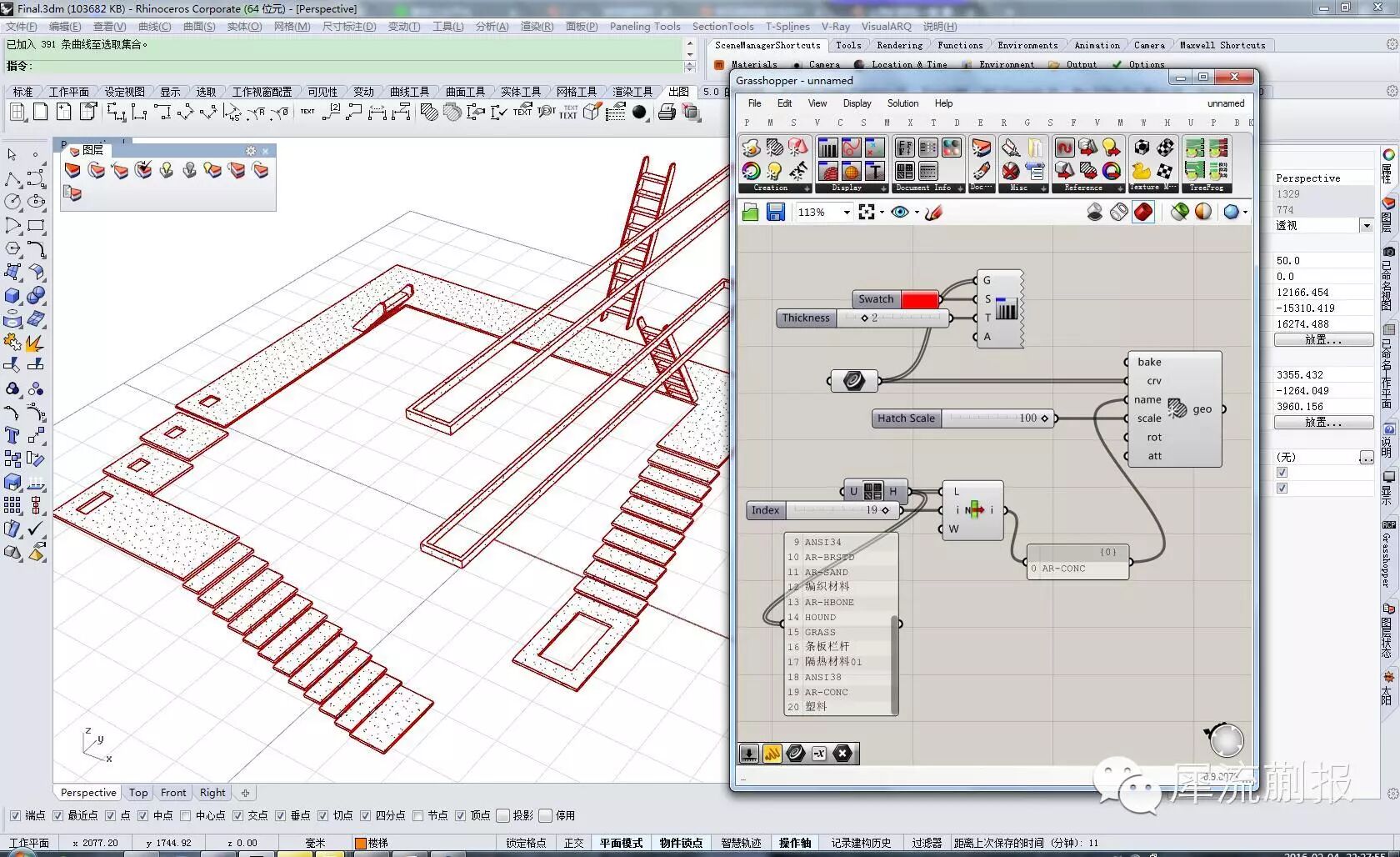Screen dimensions: 1400x857
Task: Open zoom extents dropdown arrow in Grasshopper
Action: (x=882, y=213)
